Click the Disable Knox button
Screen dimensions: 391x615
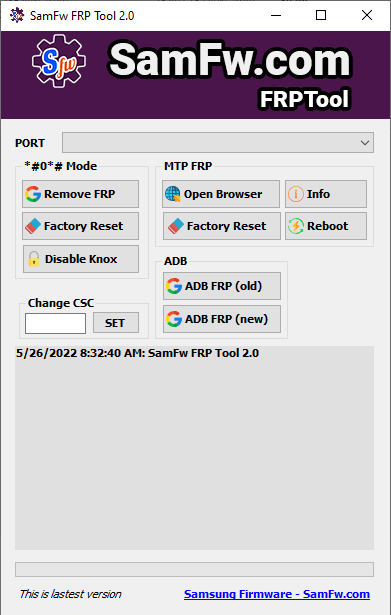[81, 259]
